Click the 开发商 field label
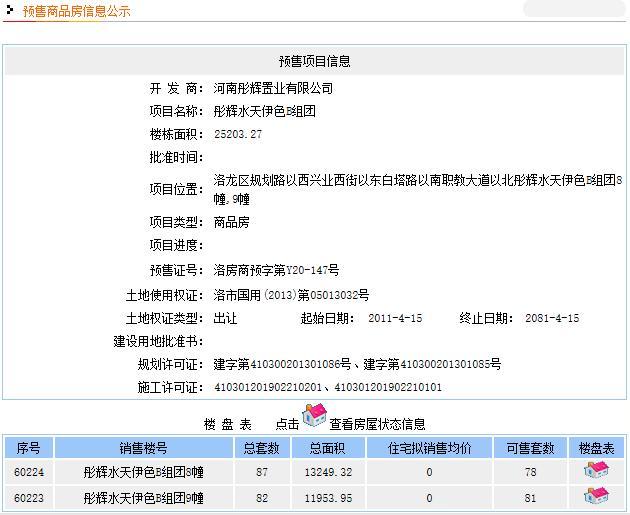This screenshot has height=515, width=630. pyautogui.click(x=176, y=88)
